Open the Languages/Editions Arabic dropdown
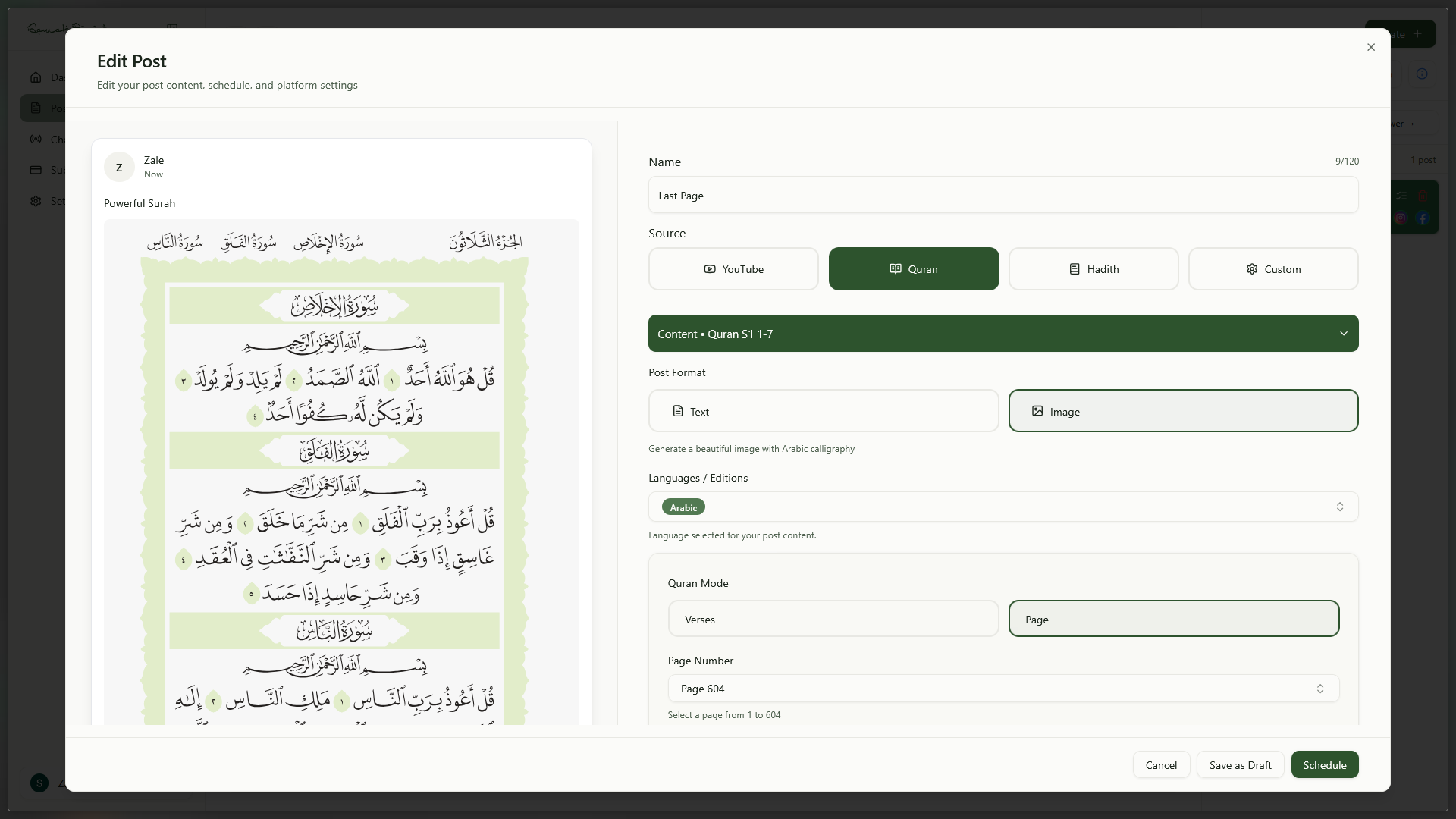The height and width of the screenshot is (819, 1456). 1003,507
